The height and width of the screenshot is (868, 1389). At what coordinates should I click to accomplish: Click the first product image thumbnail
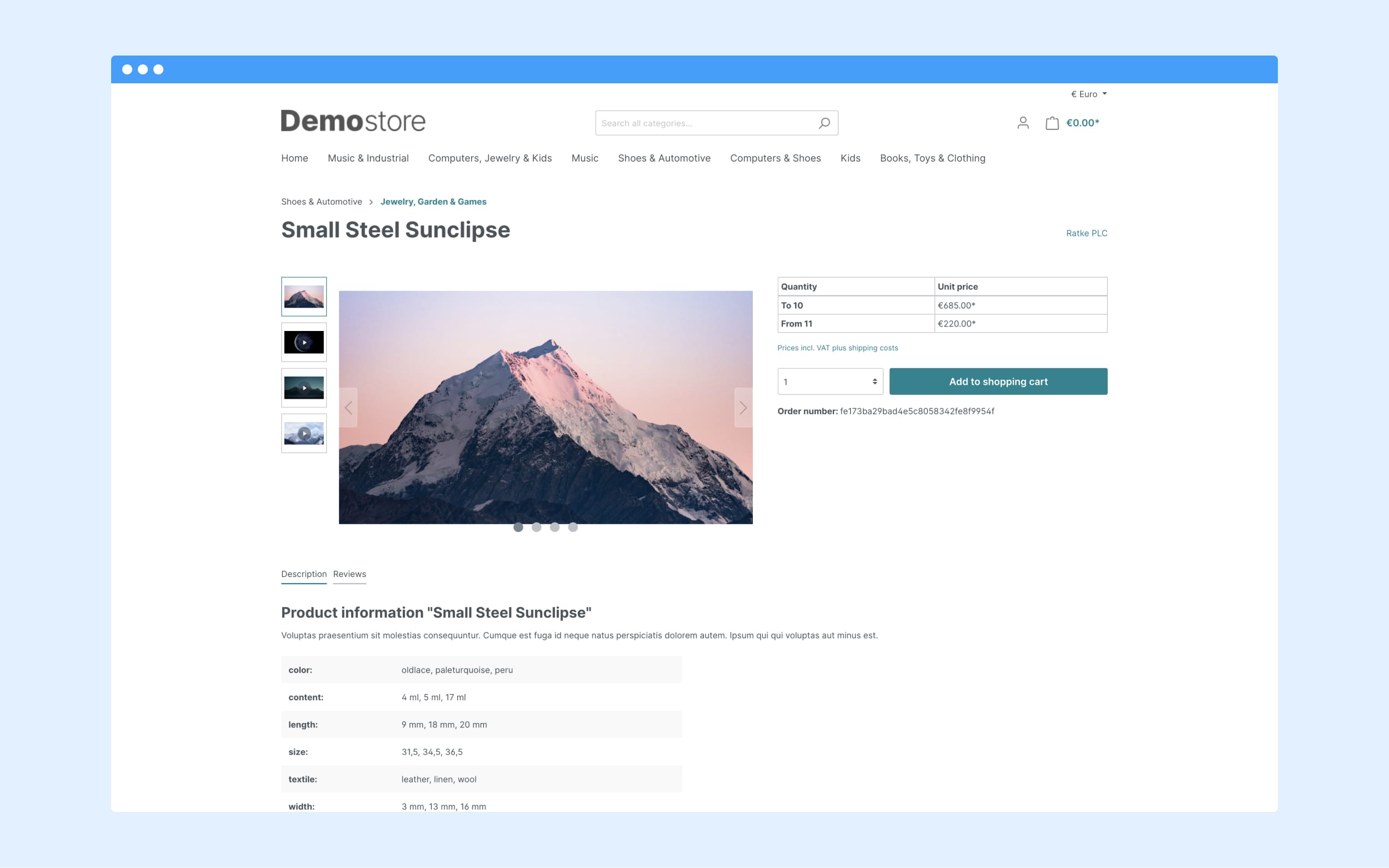(303, 296)
